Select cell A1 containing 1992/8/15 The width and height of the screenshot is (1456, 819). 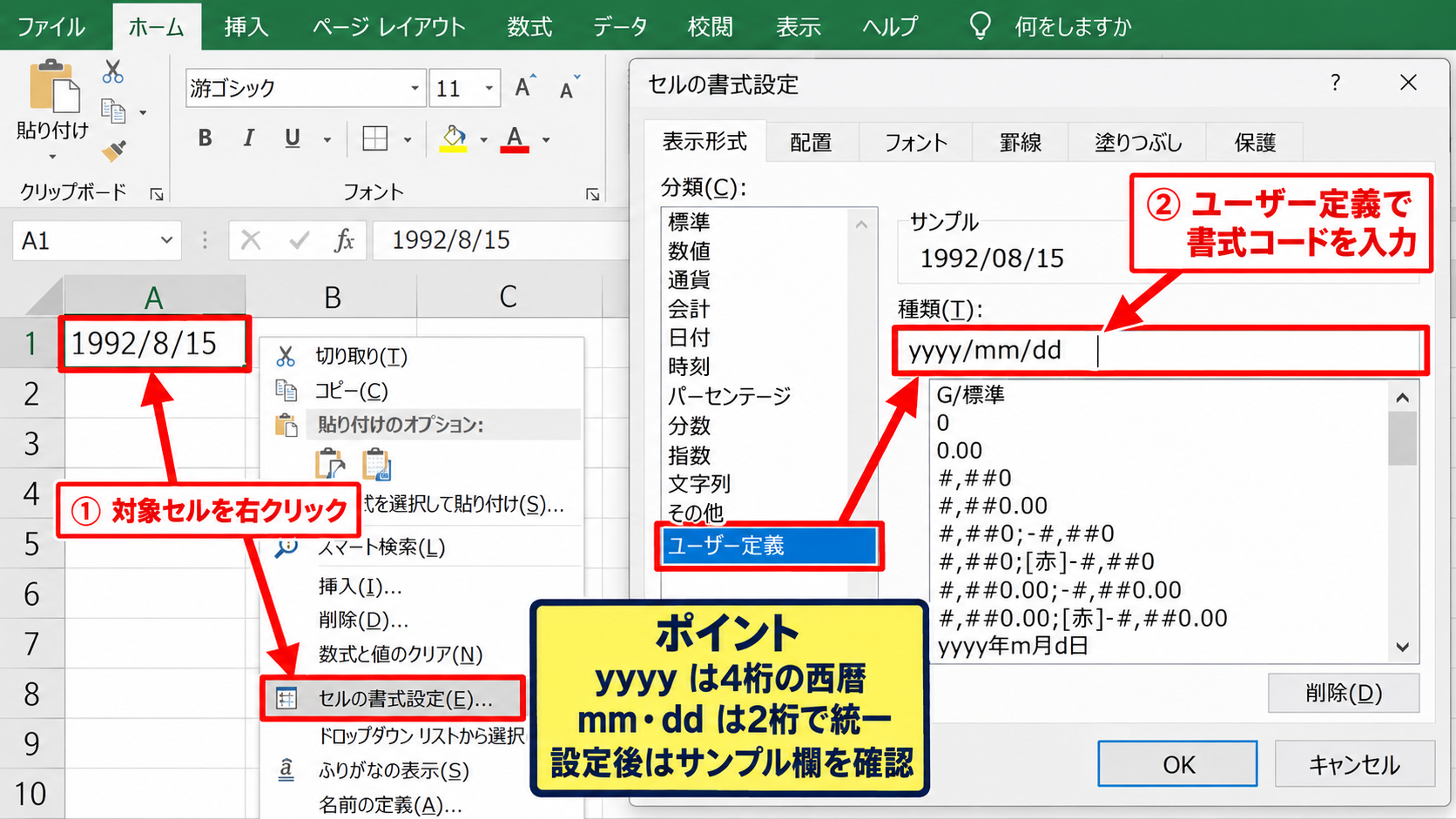(x=154, y=344)
